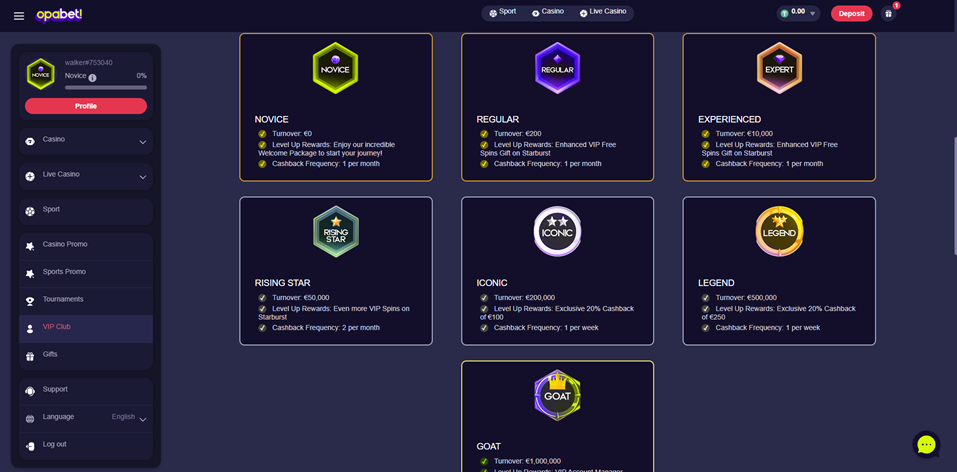
Task: Click the Sports Promo star icon
Action: point(30,274)
